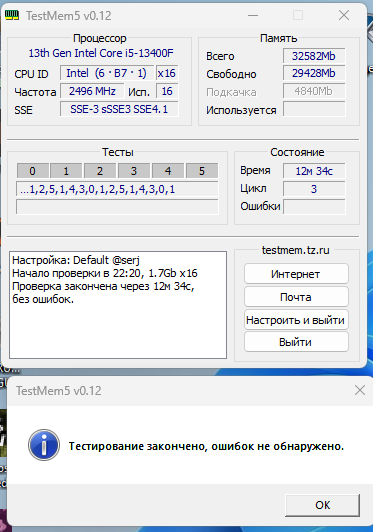Click the testmem.tz.ru group label
The height and width of the screenshot is (532, 373).
pos(296,250)
